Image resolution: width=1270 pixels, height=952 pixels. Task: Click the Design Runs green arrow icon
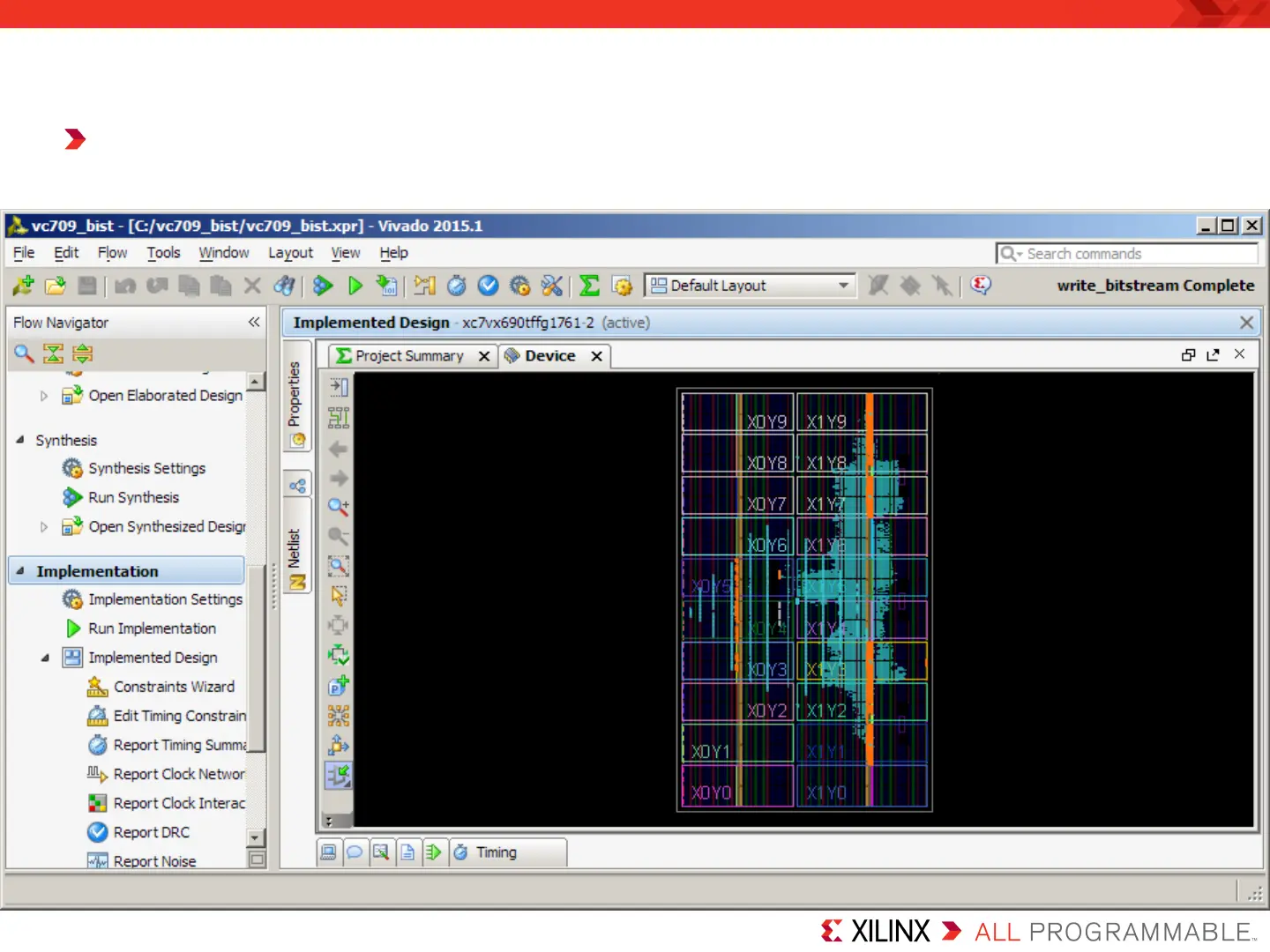click(x=434, y=852)
